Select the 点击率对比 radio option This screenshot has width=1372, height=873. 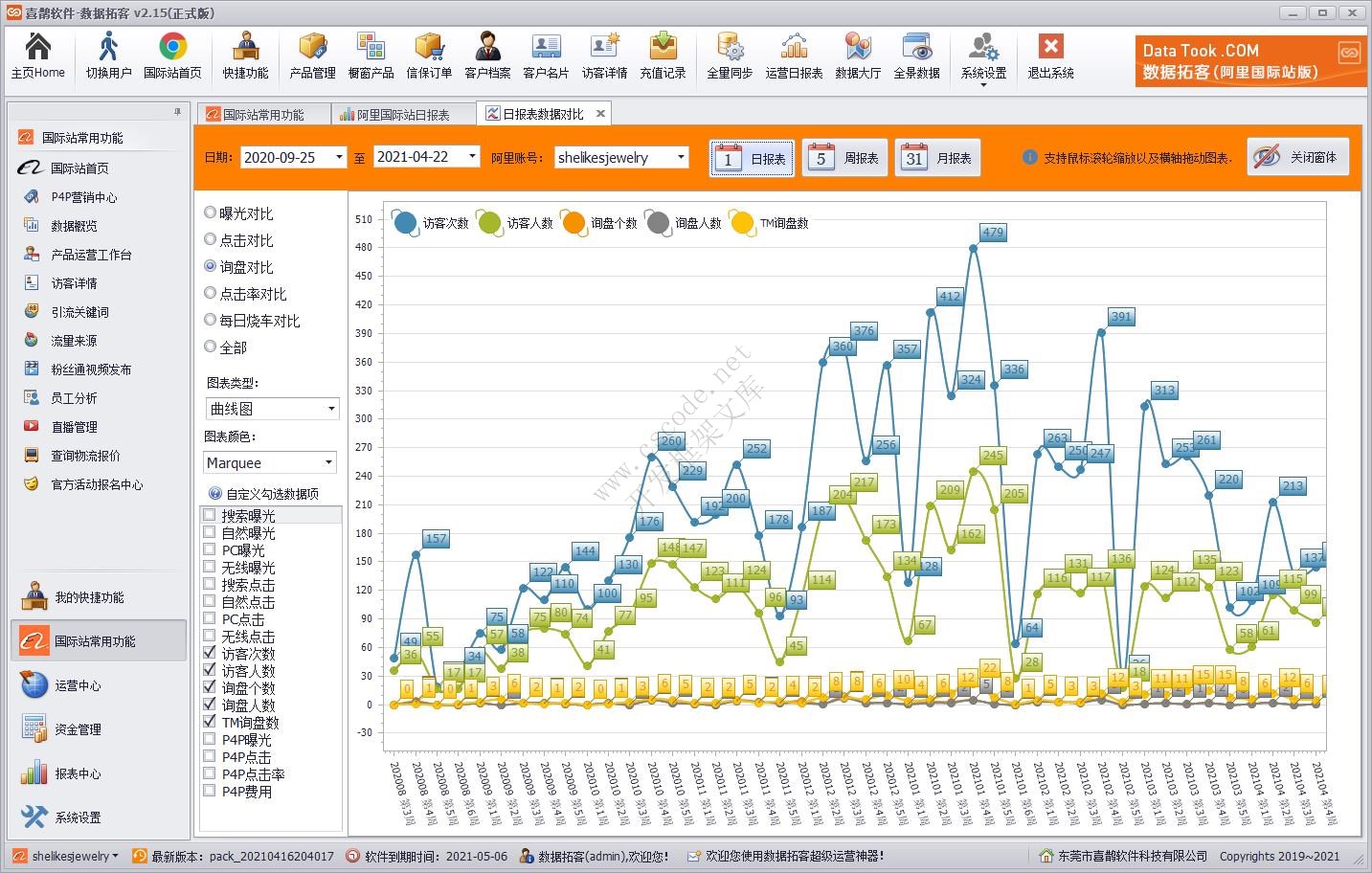click(211, 293)
